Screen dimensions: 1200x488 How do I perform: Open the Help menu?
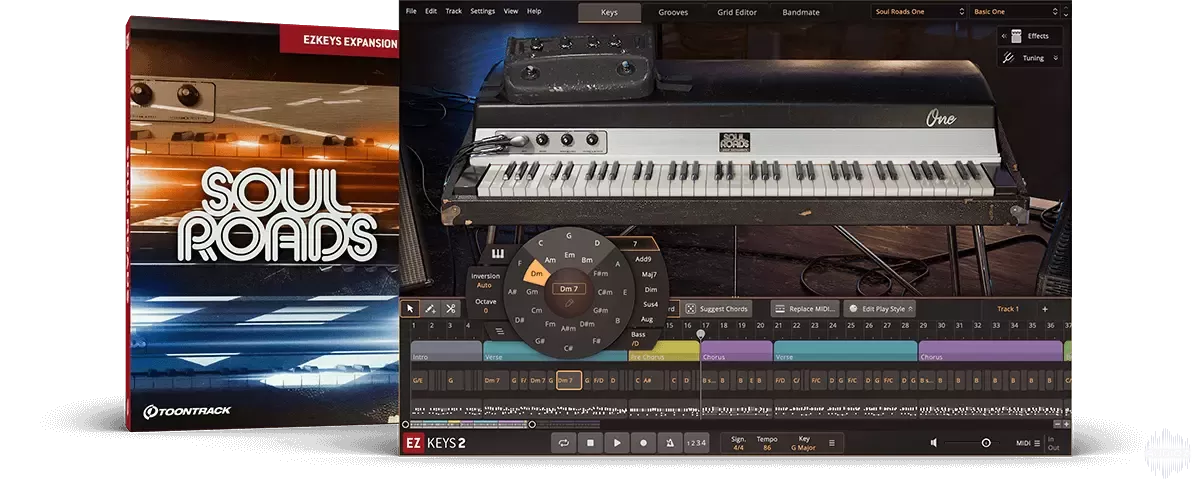534,11
